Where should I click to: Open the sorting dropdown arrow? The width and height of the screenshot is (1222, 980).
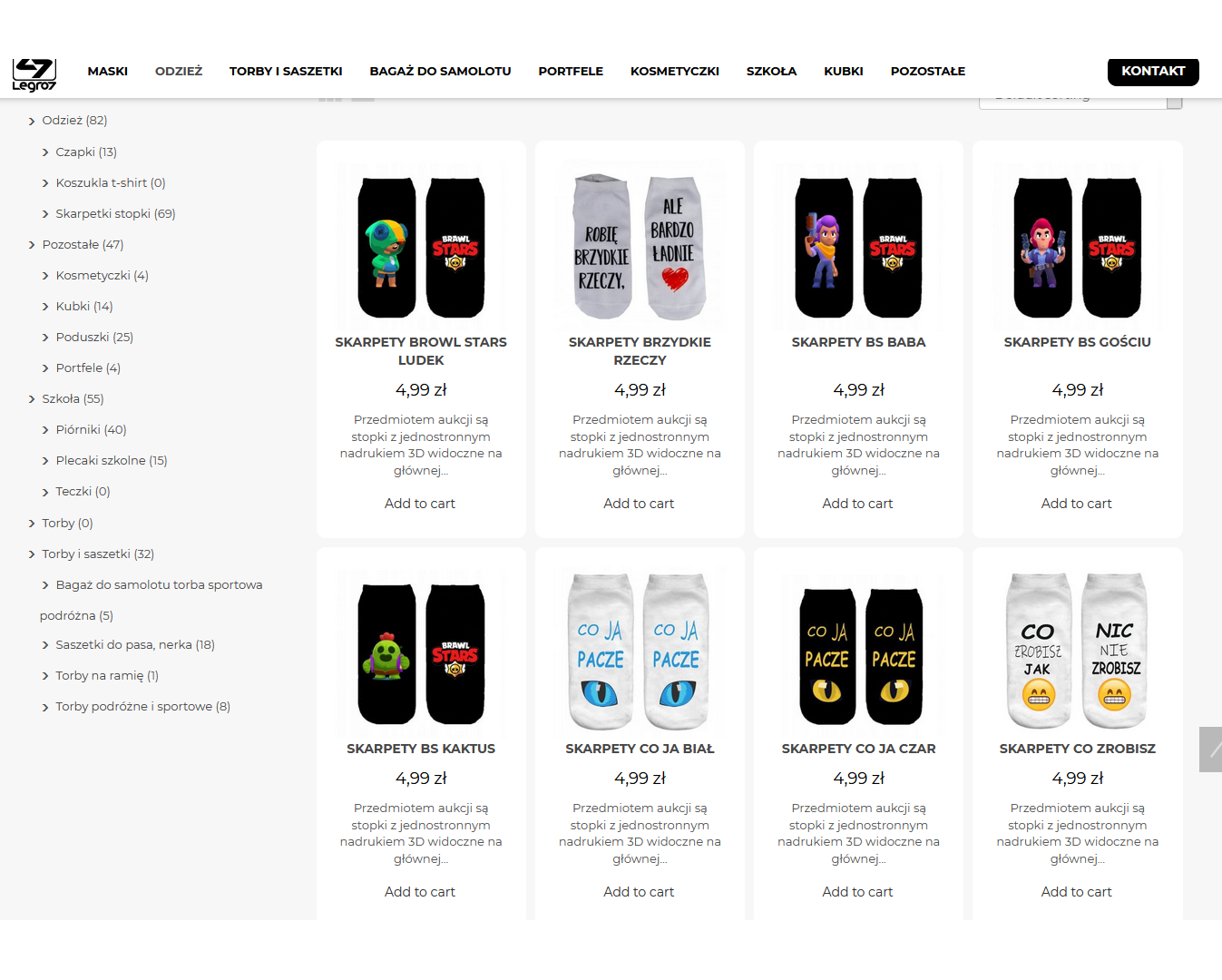point(1174,102)
